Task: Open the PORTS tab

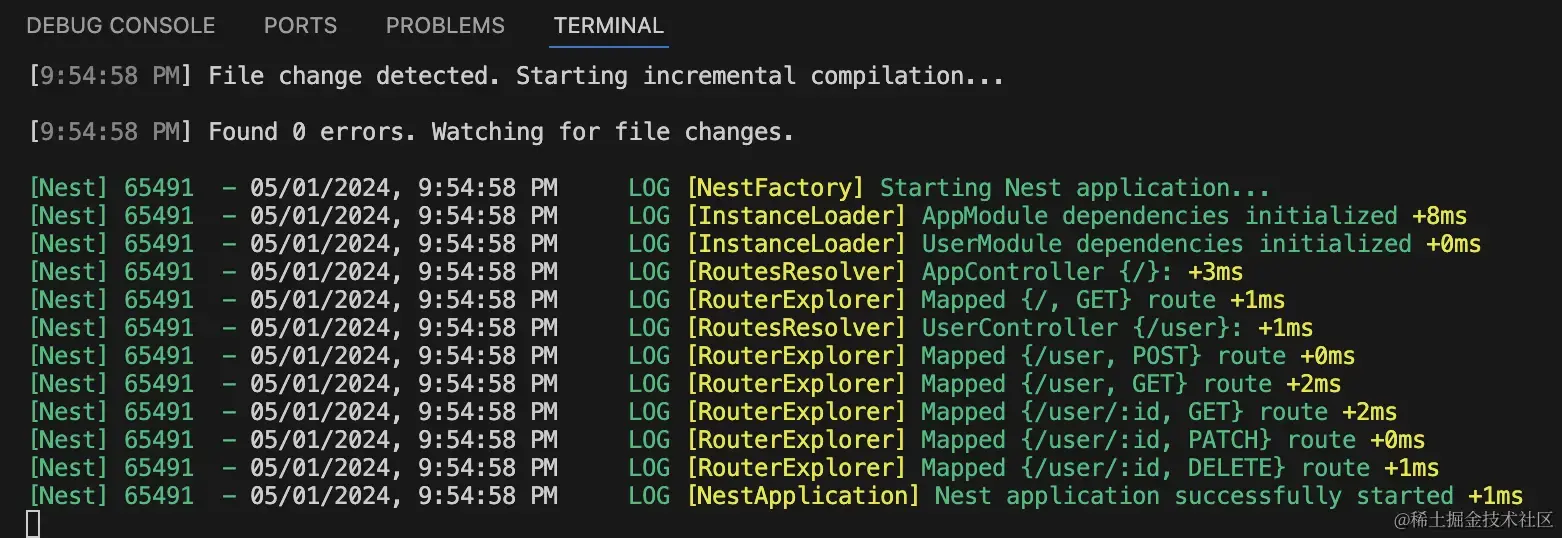Action: pos(300,26)
